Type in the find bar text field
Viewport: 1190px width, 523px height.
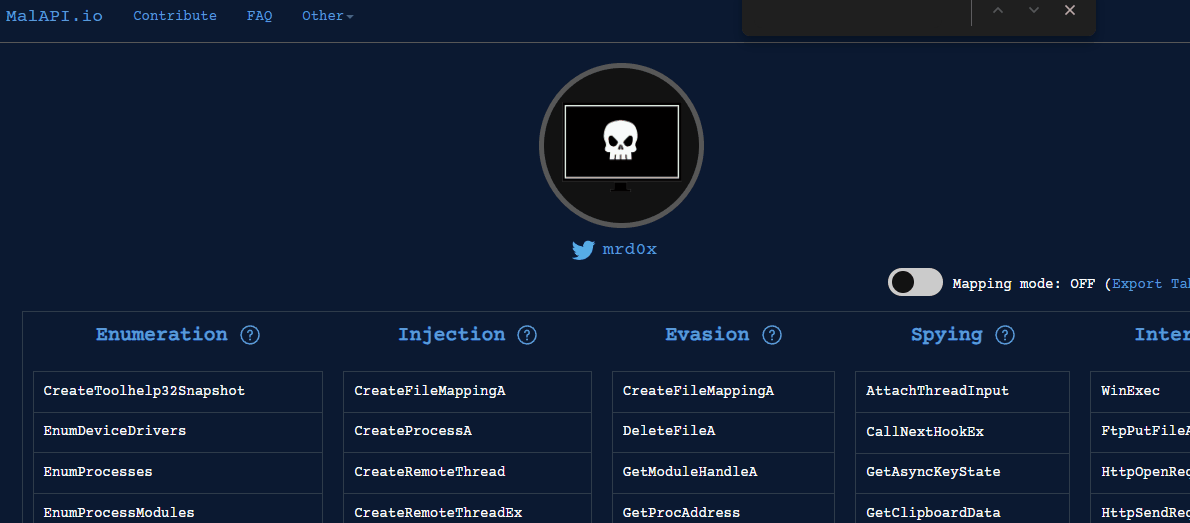pyautogui.click(x=855, y=11)
